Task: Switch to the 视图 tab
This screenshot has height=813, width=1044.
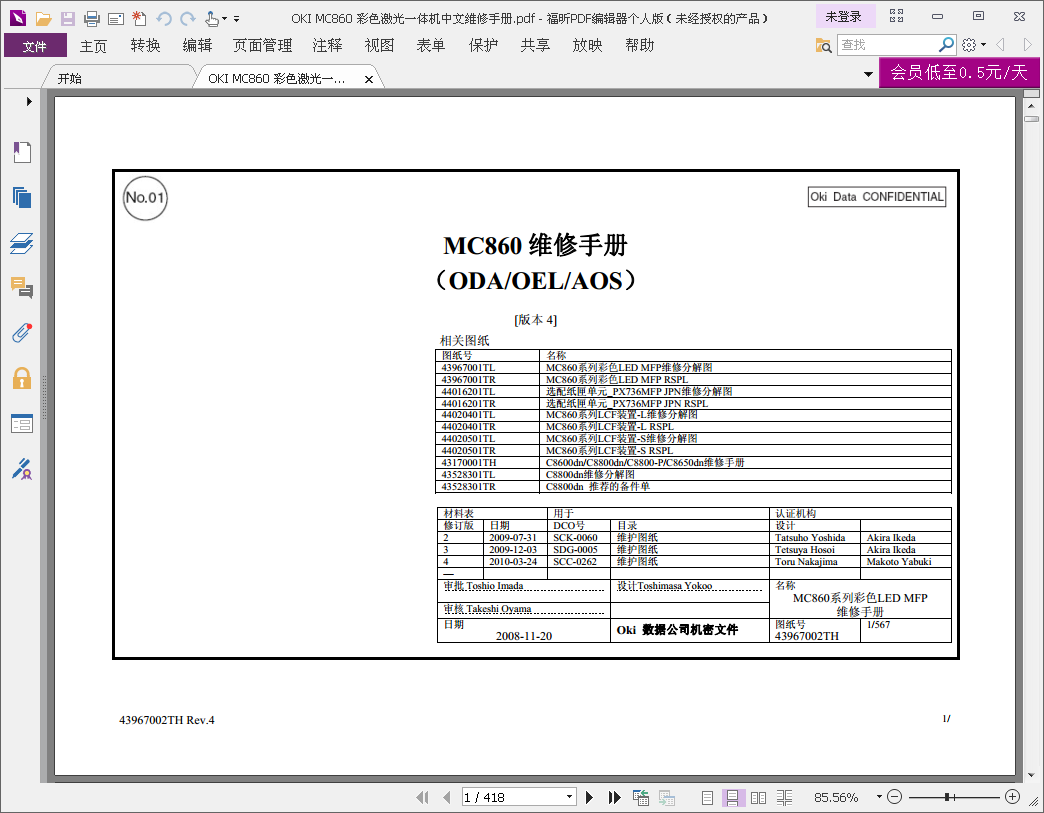Action: (379, 46)
